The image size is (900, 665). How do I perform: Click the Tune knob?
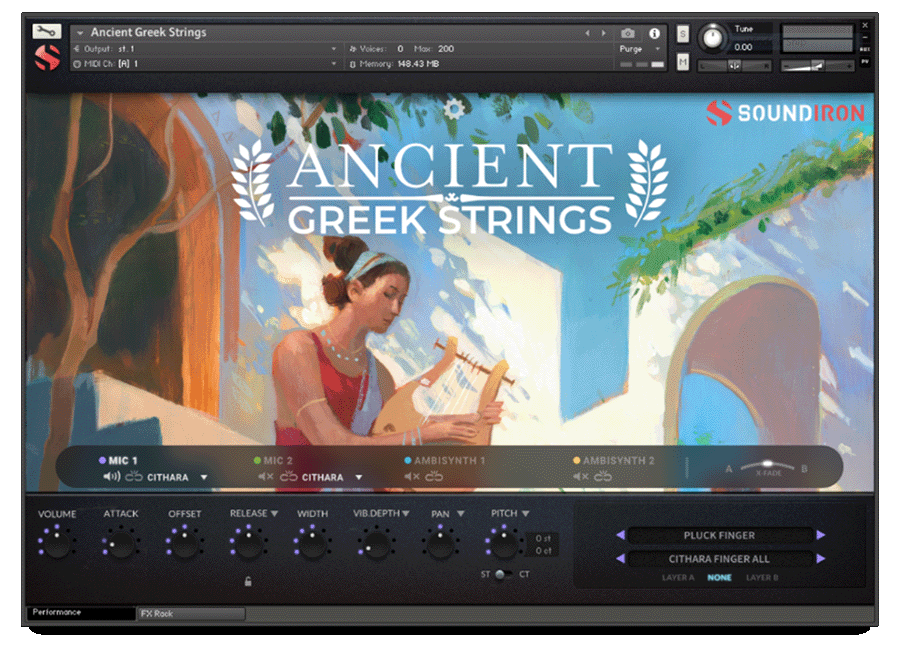712,38
